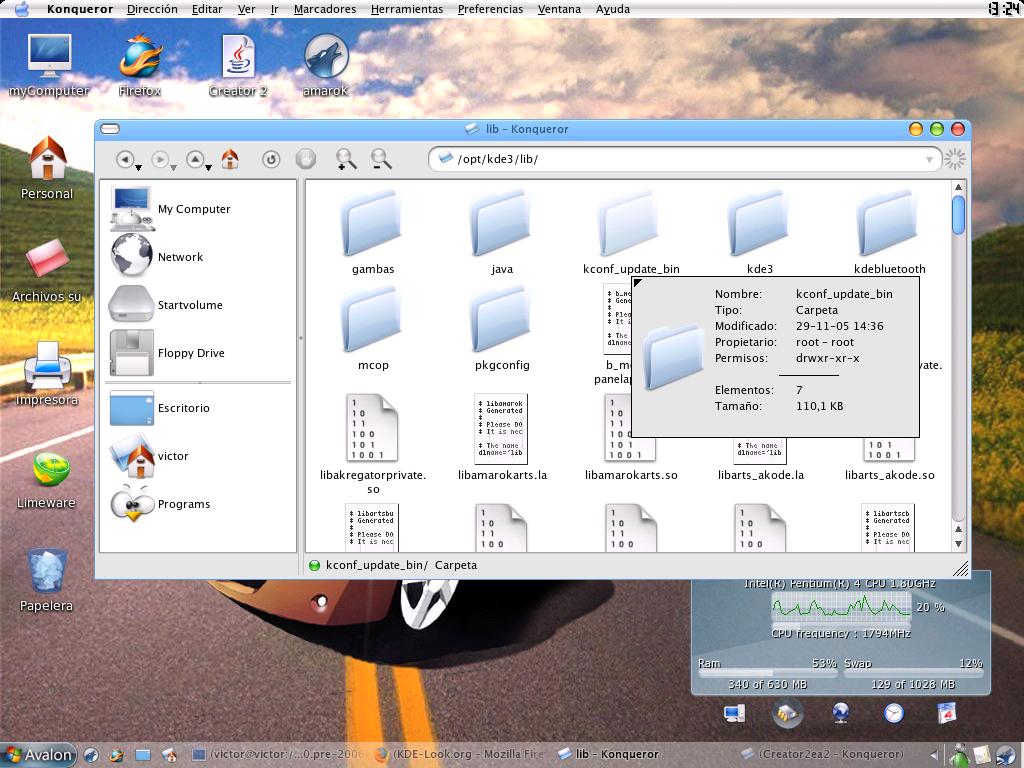Select the kdebluetooth folder
This screenshot has width=1024, height=768.
[x=889, y=232]
